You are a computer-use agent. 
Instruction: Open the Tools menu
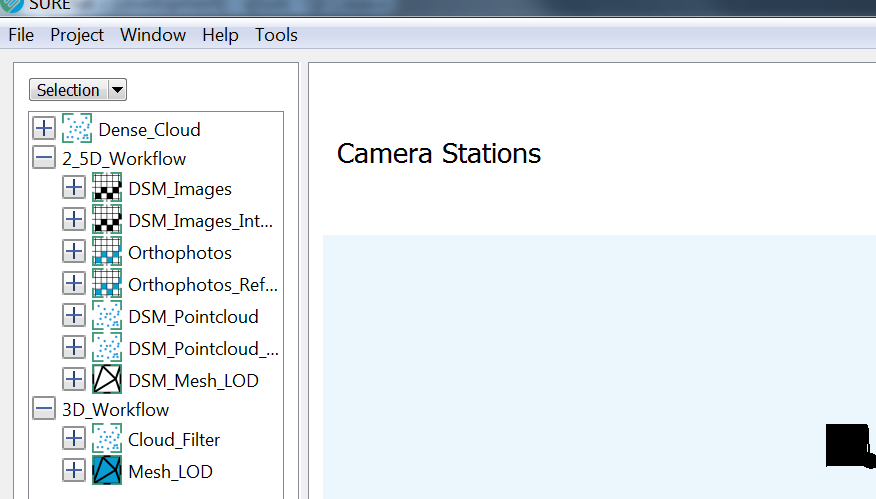click(x=276, y=35)
